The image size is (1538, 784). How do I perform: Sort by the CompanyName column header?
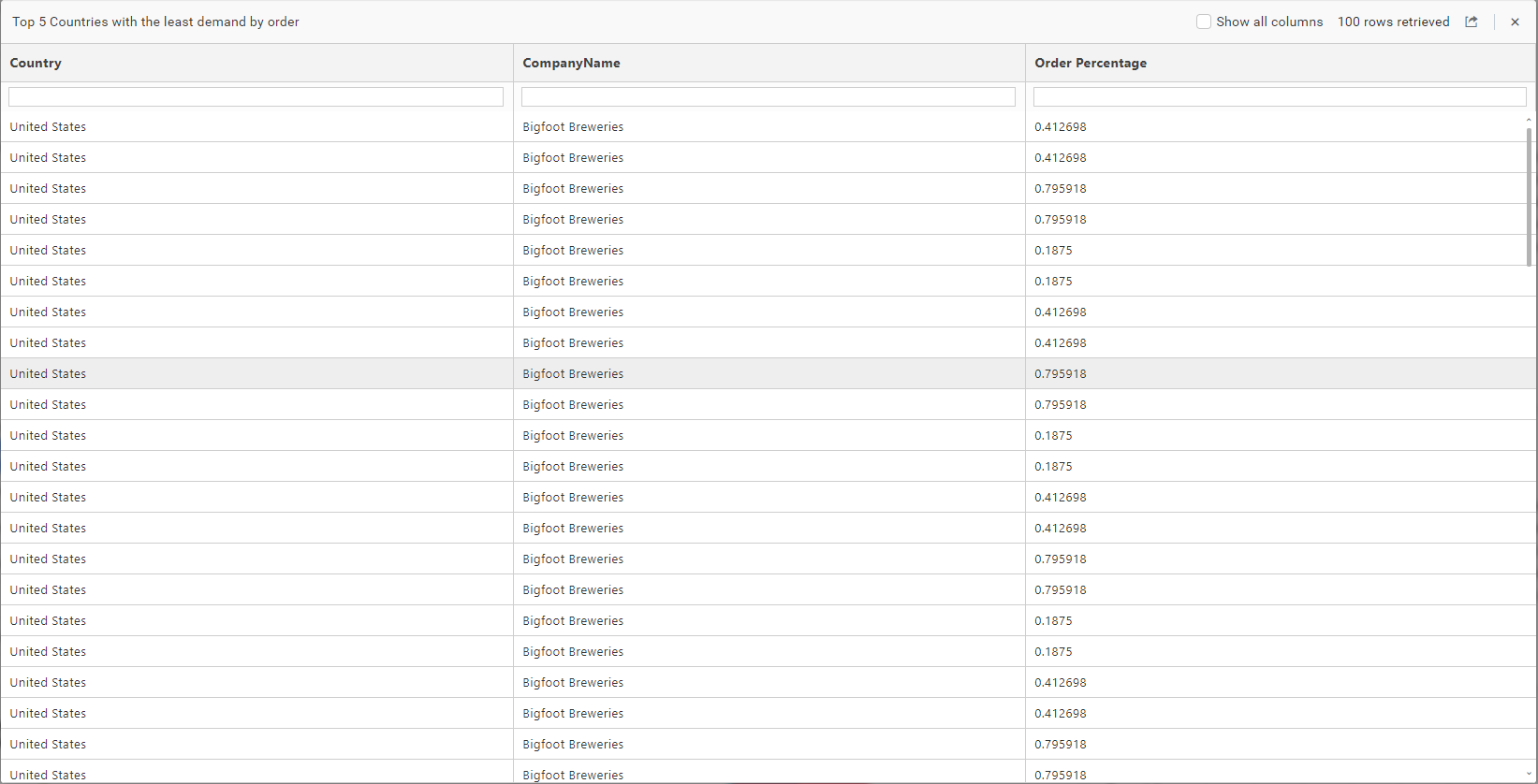click(x=571, y=63)
